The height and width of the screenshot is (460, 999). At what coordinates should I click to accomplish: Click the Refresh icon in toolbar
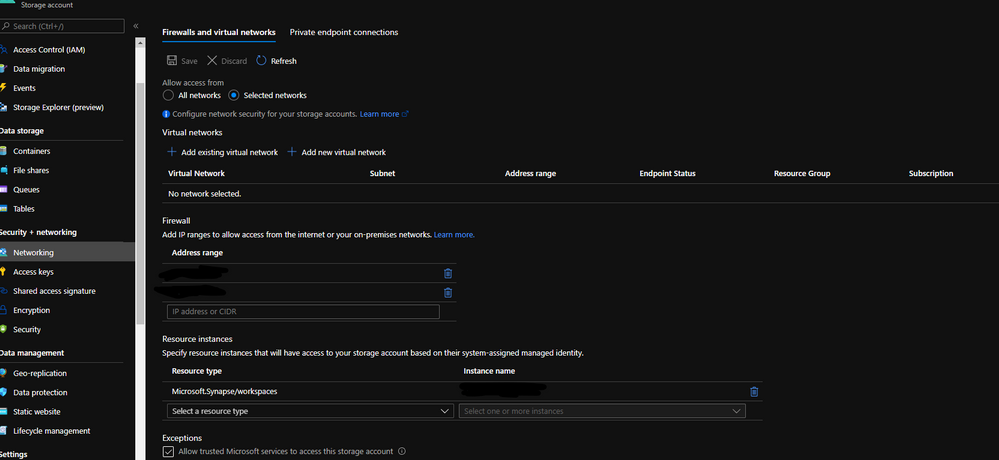(x=261, y=61)
